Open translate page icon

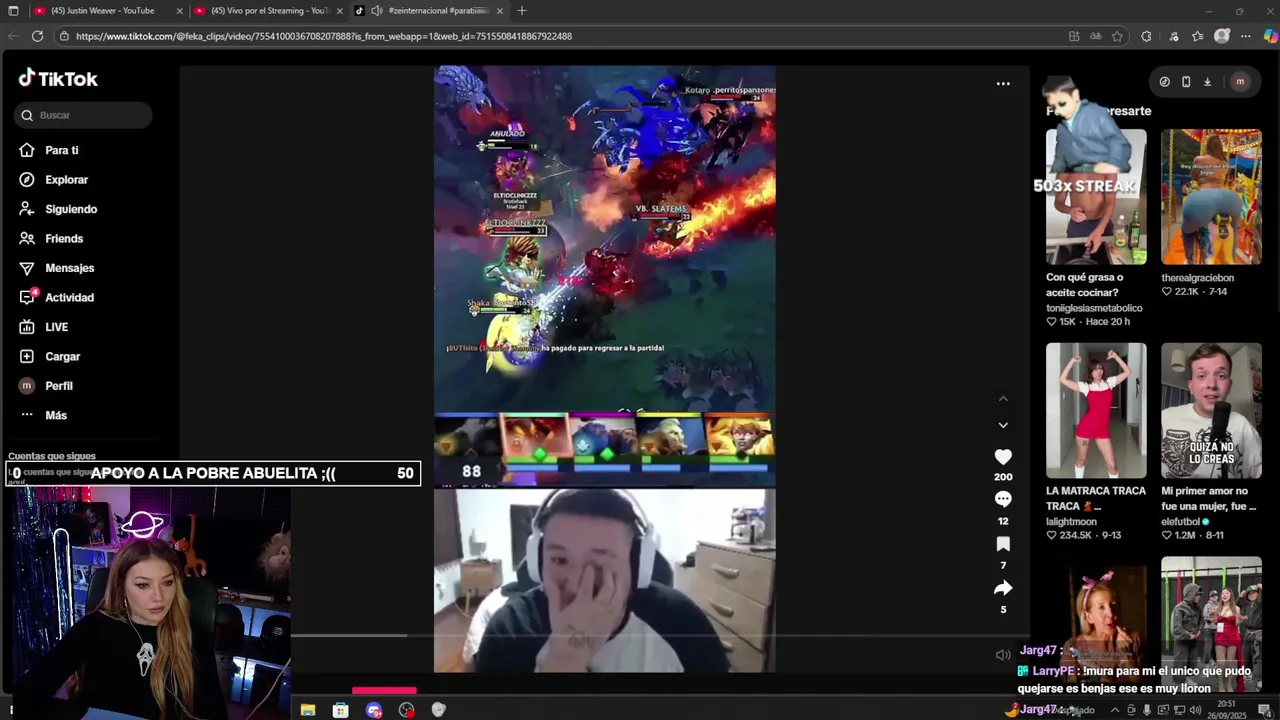[1096, 36]
